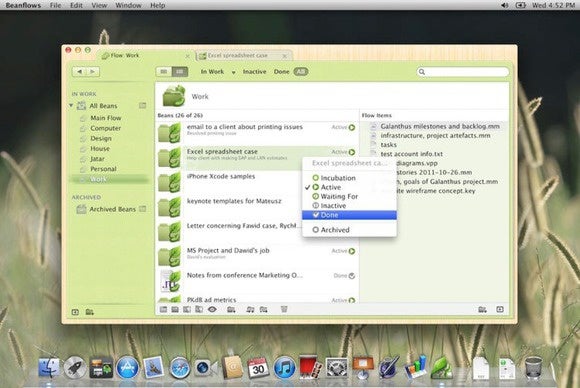
Task: Click the Active status icon for MS Project and Dawid's job
Action: click(x=352, y=251)
